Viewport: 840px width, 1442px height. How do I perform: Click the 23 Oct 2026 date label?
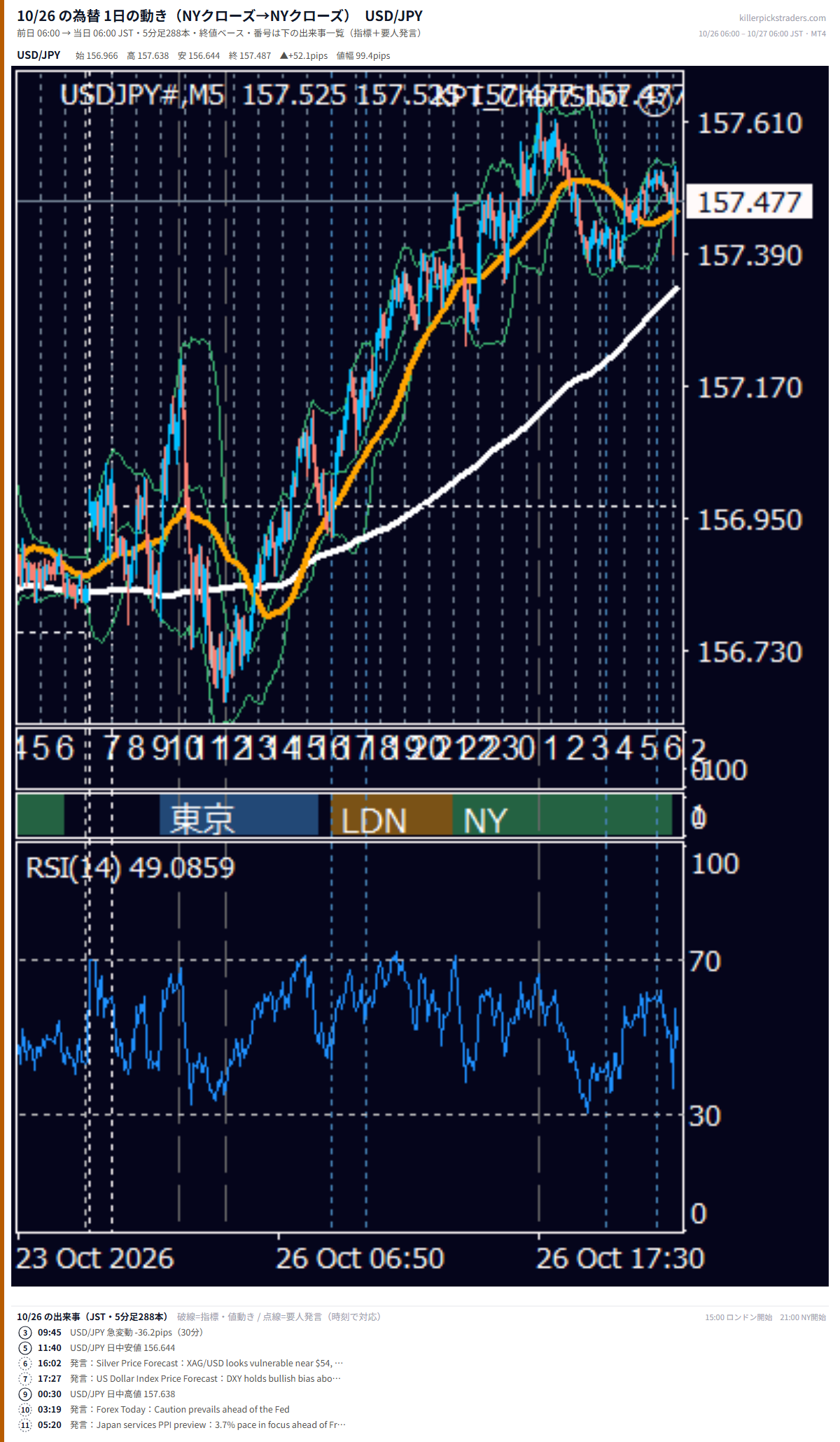click(x=94, y=1259)
